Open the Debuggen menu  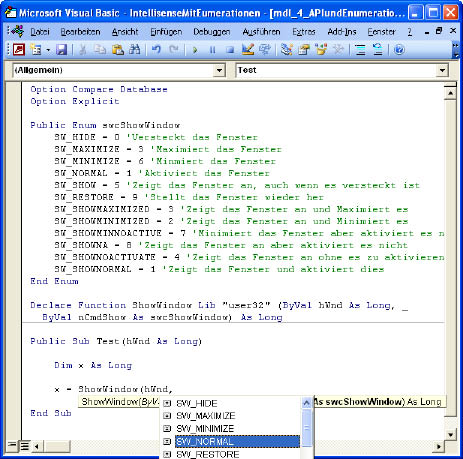(212, 32)
